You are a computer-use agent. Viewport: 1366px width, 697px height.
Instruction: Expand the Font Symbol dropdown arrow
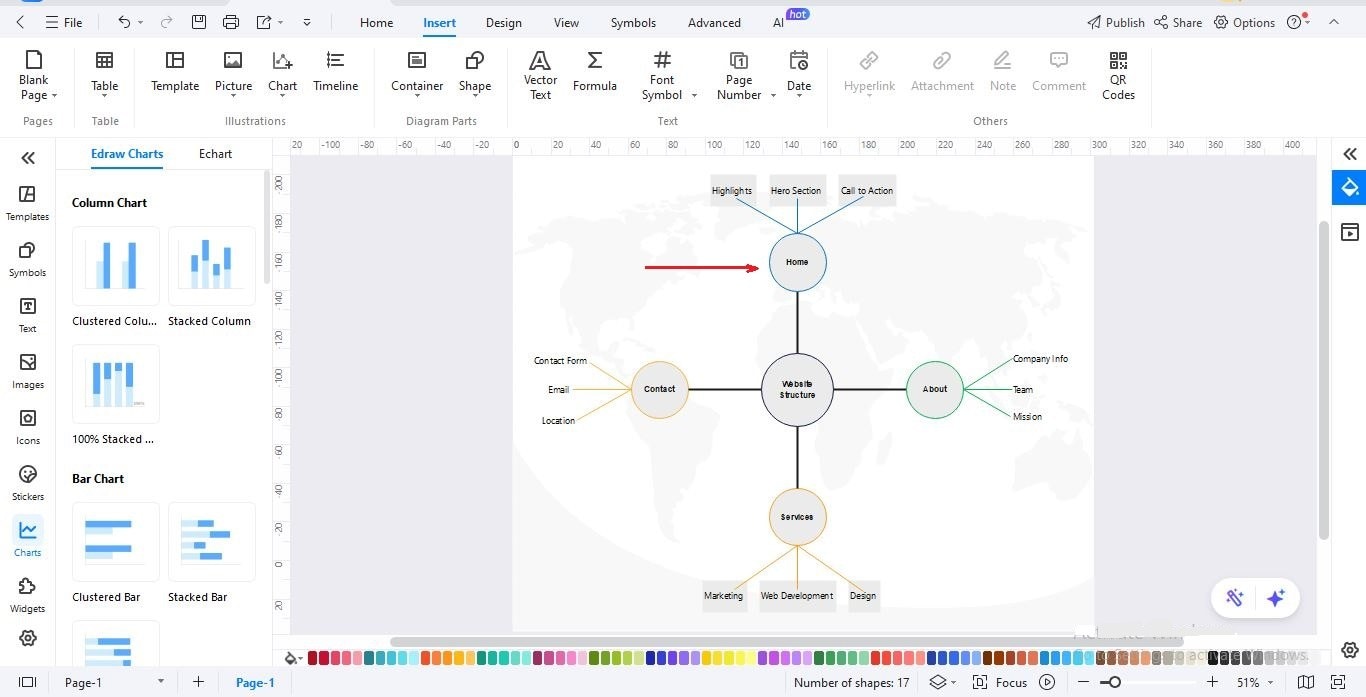[x=694, y=96]
